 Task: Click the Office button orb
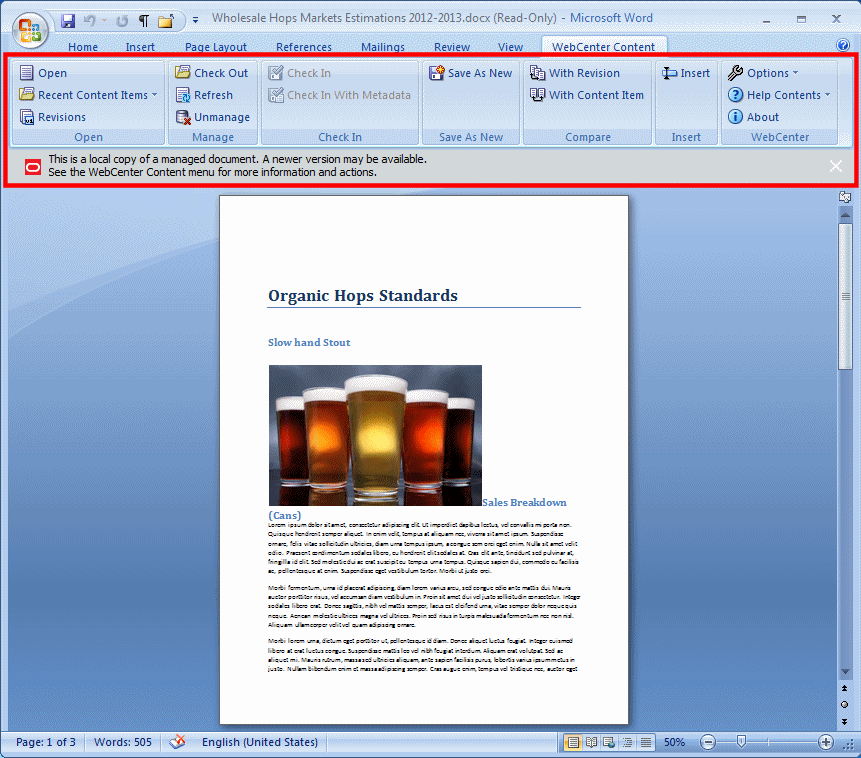pos(30,30)
